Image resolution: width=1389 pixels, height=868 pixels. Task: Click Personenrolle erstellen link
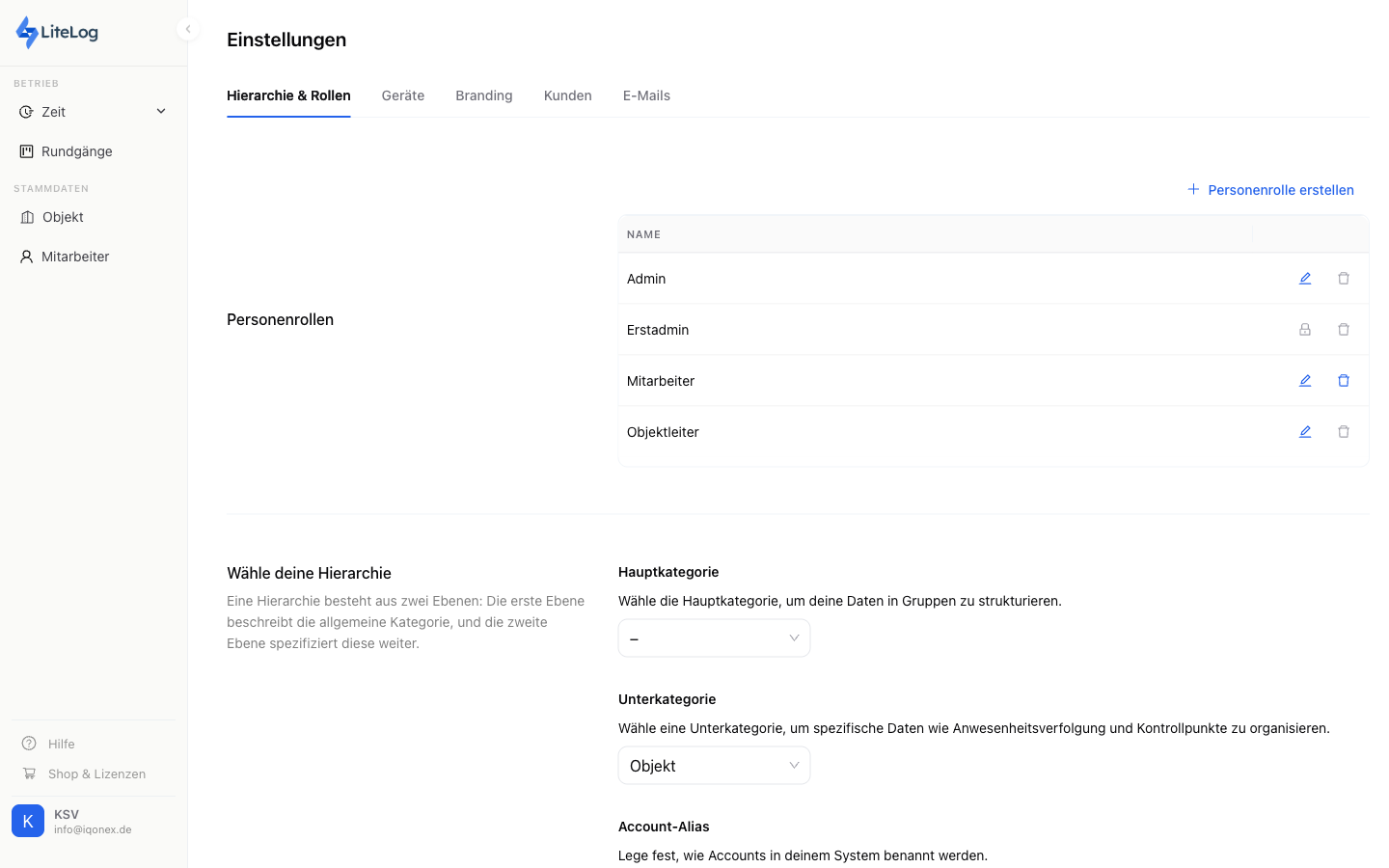[1271, 190]
